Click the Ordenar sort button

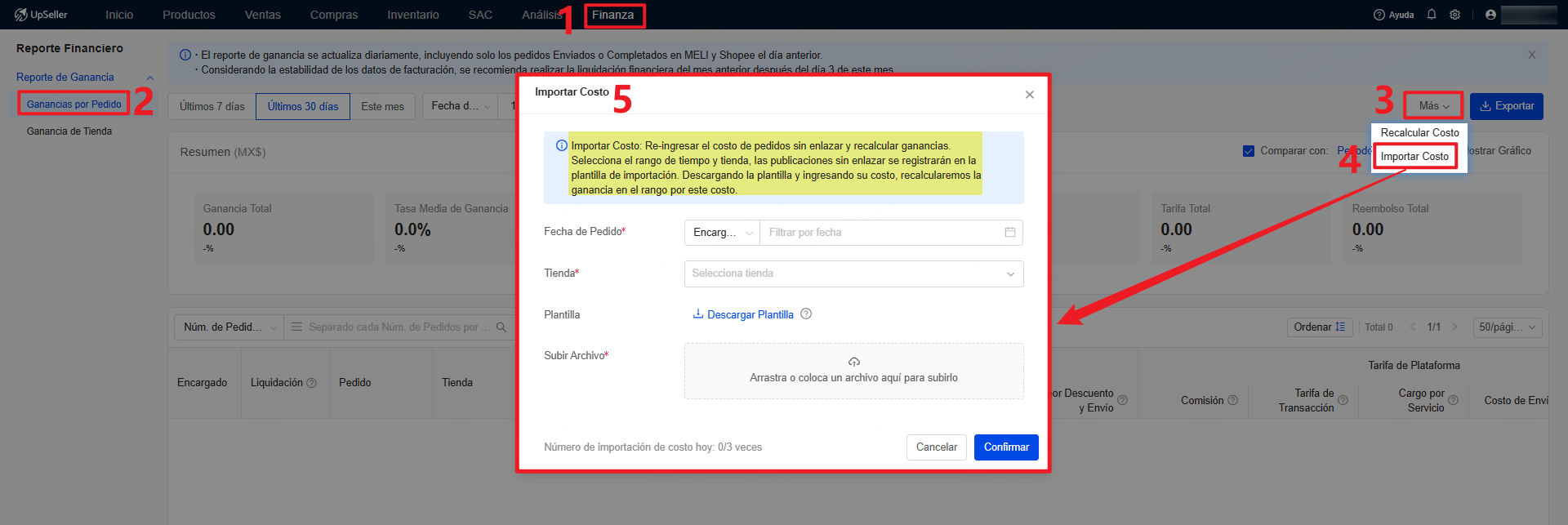[1320, 327]
